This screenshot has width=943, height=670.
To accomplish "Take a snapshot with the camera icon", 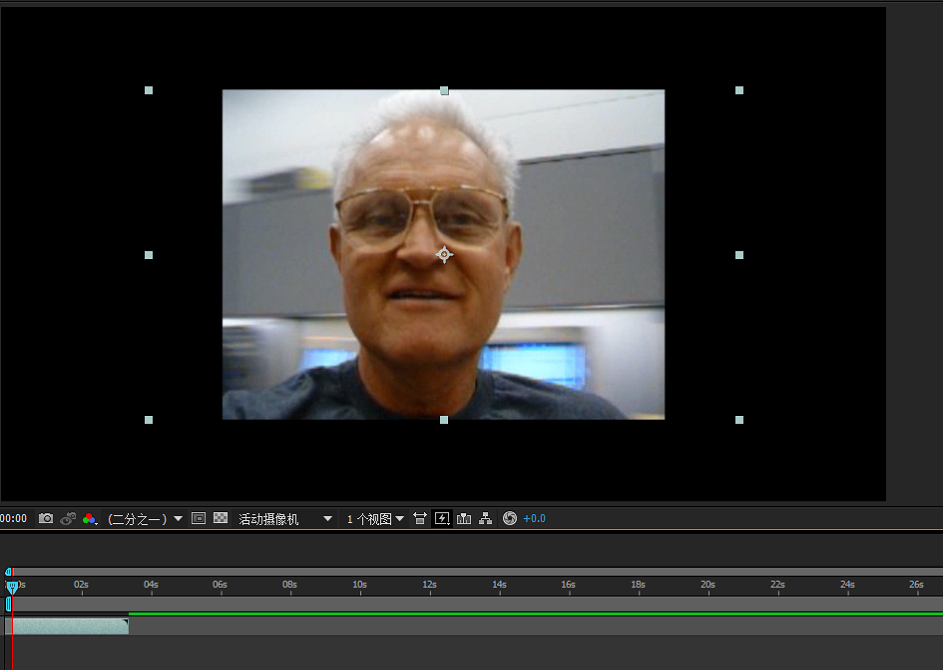I will [46, 518].
